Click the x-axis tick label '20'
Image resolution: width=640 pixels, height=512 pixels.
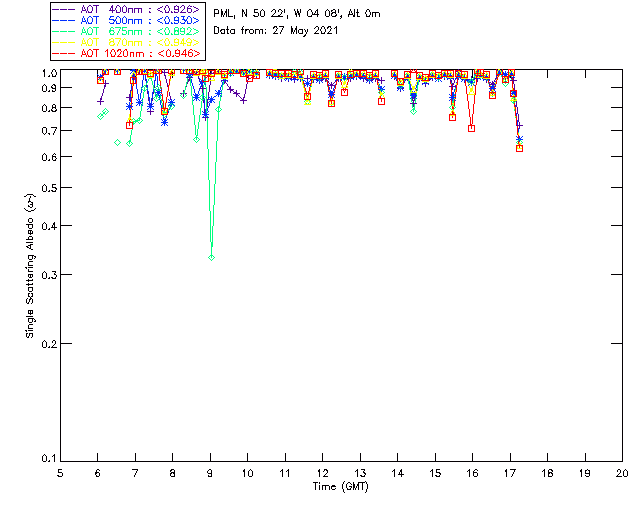(622, 473)
